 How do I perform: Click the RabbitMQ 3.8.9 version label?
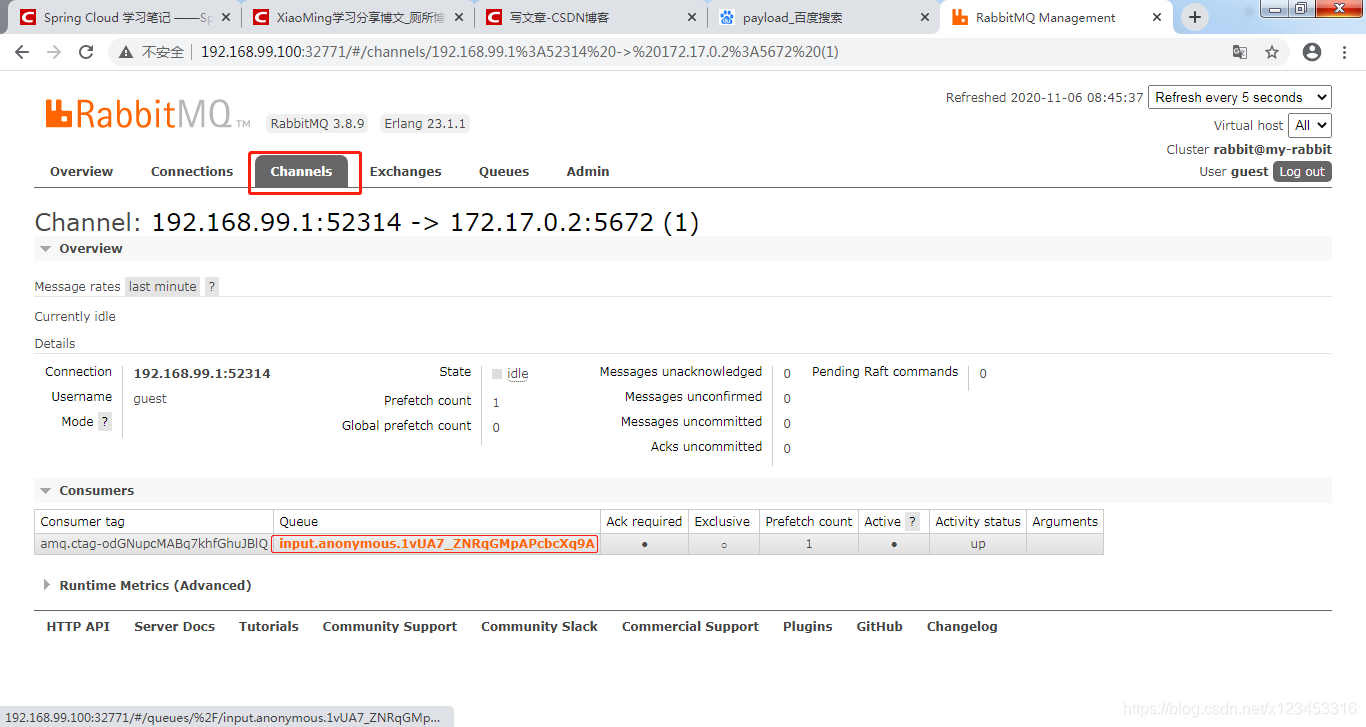[317, 124]
